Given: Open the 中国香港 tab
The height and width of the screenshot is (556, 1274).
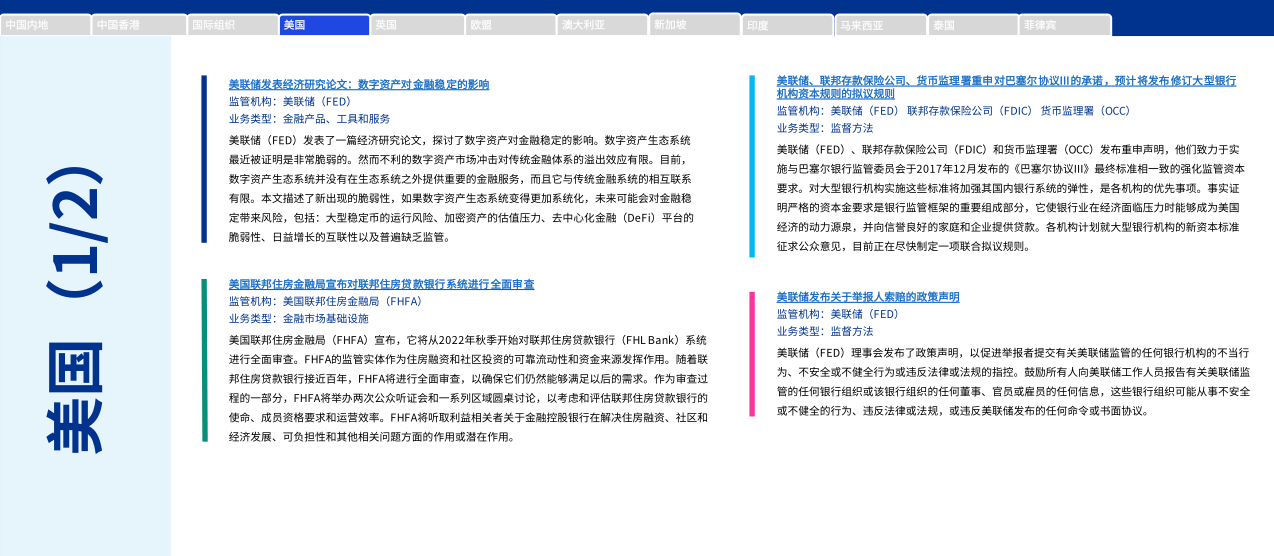Looking at the screenshot, I should coord(139,25).
